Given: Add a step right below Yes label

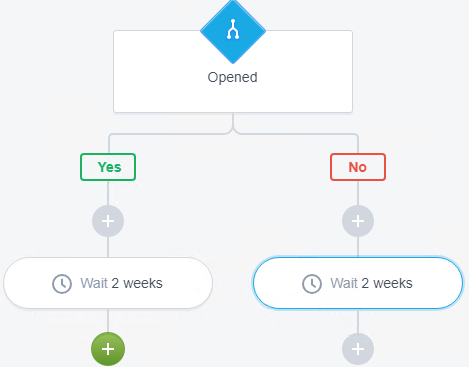Looking at the screenshot, I should point(108,221).
